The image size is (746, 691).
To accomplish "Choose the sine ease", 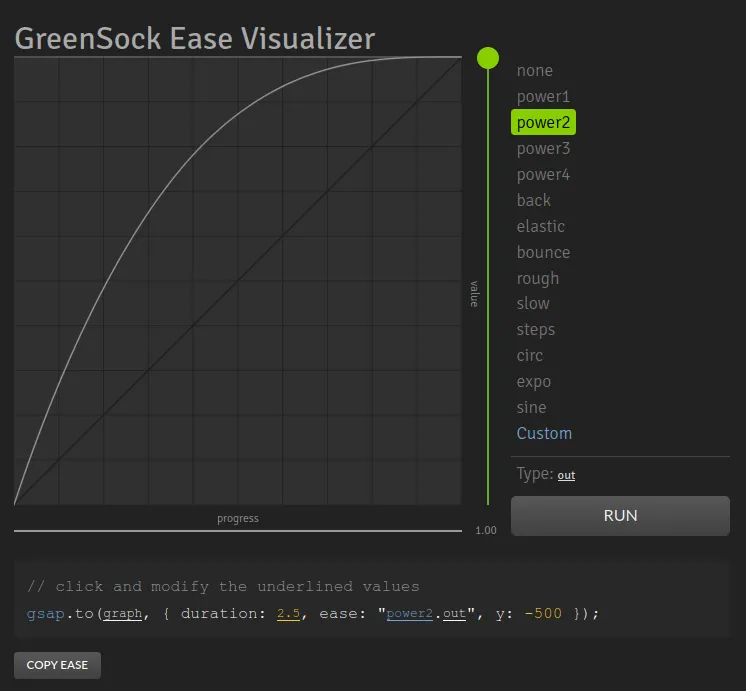I will [x=531, y=407].
